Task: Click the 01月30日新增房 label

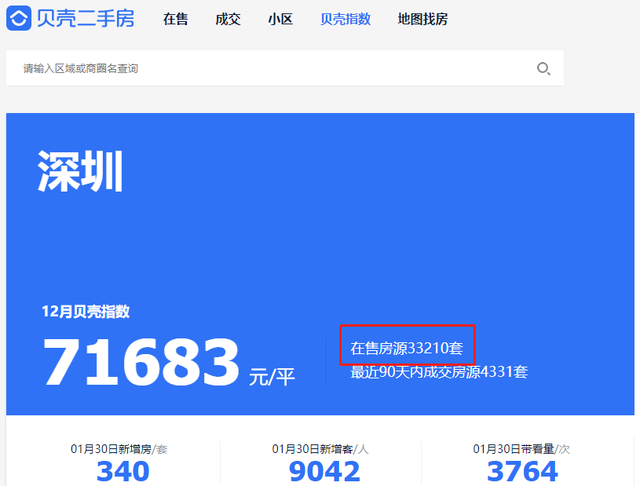Action: [119, 449]
